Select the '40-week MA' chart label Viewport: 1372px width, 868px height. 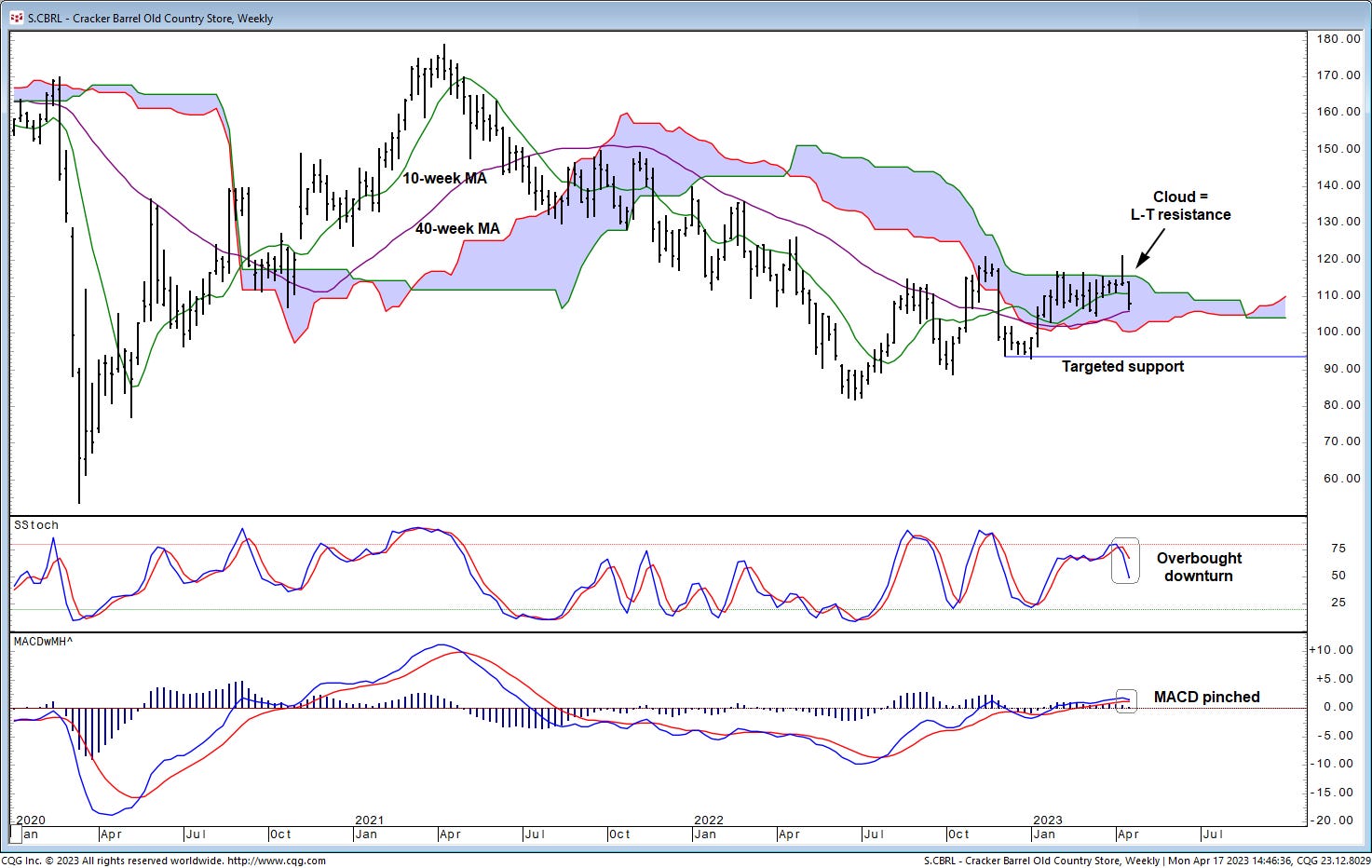coord(457,228)
